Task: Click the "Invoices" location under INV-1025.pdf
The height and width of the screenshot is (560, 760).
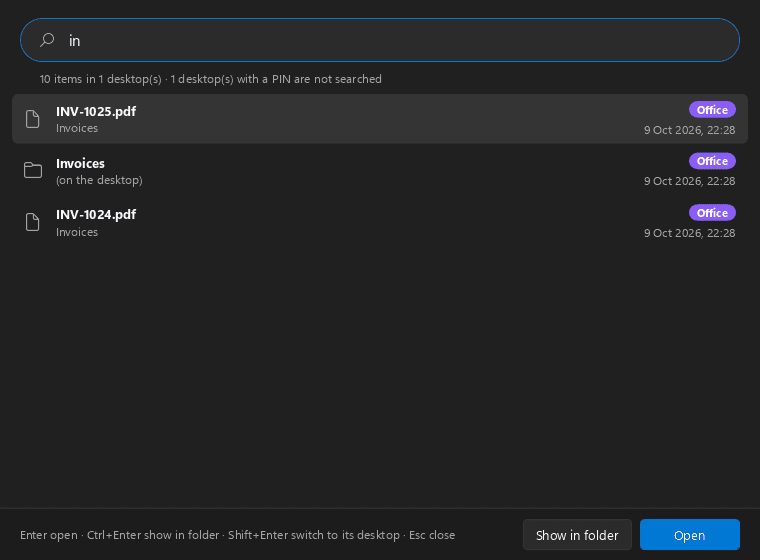Action: pos(77,128)
